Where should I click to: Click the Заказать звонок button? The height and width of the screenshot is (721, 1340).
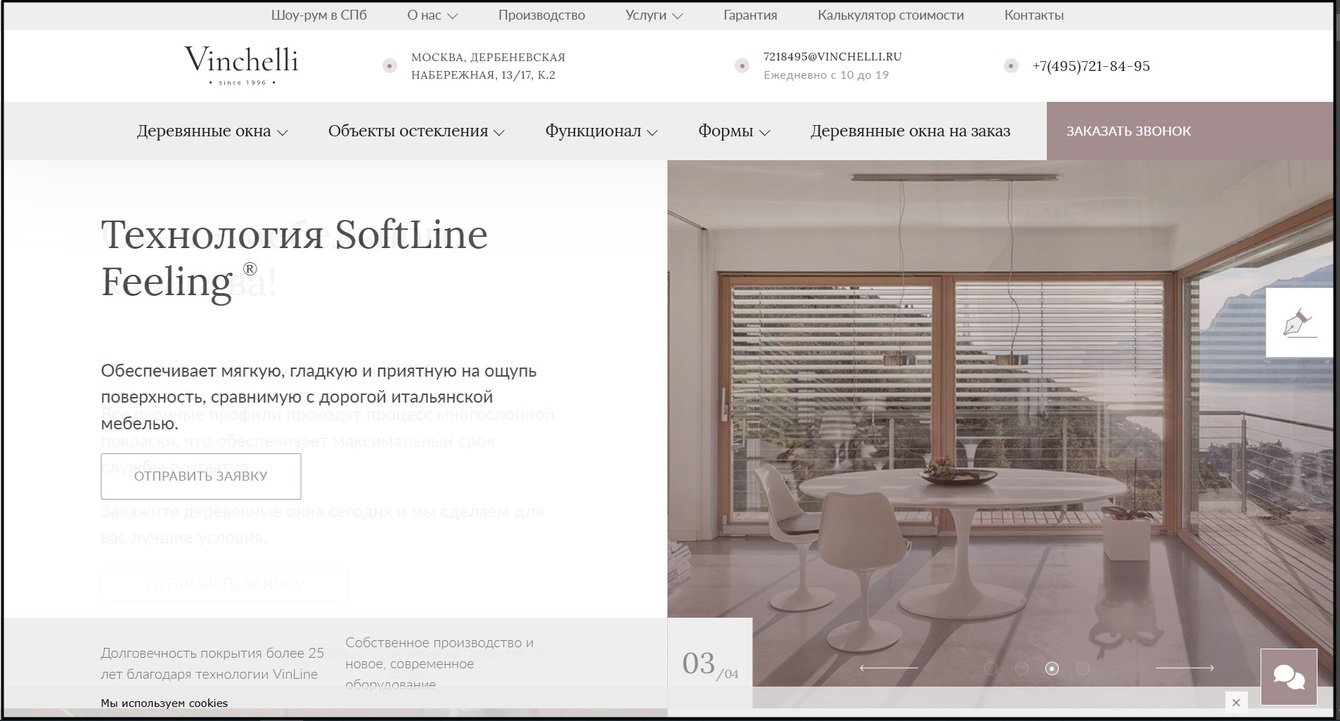click(x=1190, y=131)
